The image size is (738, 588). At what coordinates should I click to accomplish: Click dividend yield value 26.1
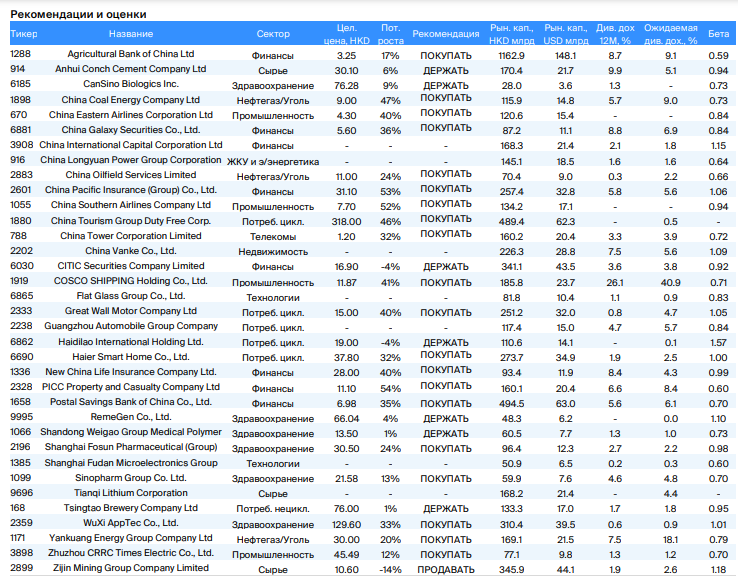click(x=615, y=283)
